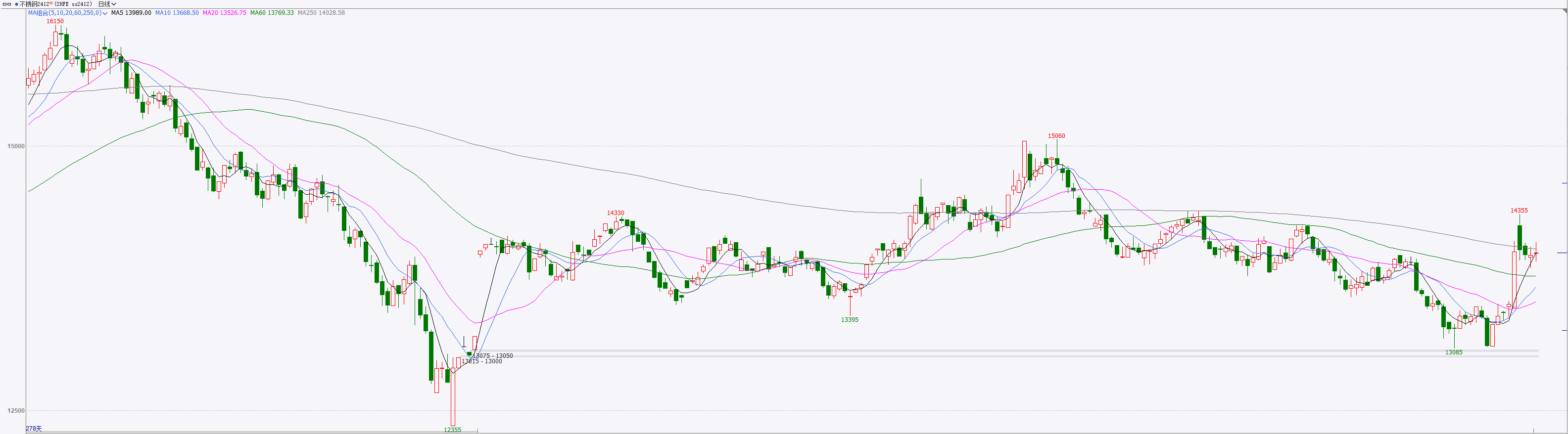Click the 14330 swing high label
The width and height of the screenshot is (1568, 434).
coord(616,214)
